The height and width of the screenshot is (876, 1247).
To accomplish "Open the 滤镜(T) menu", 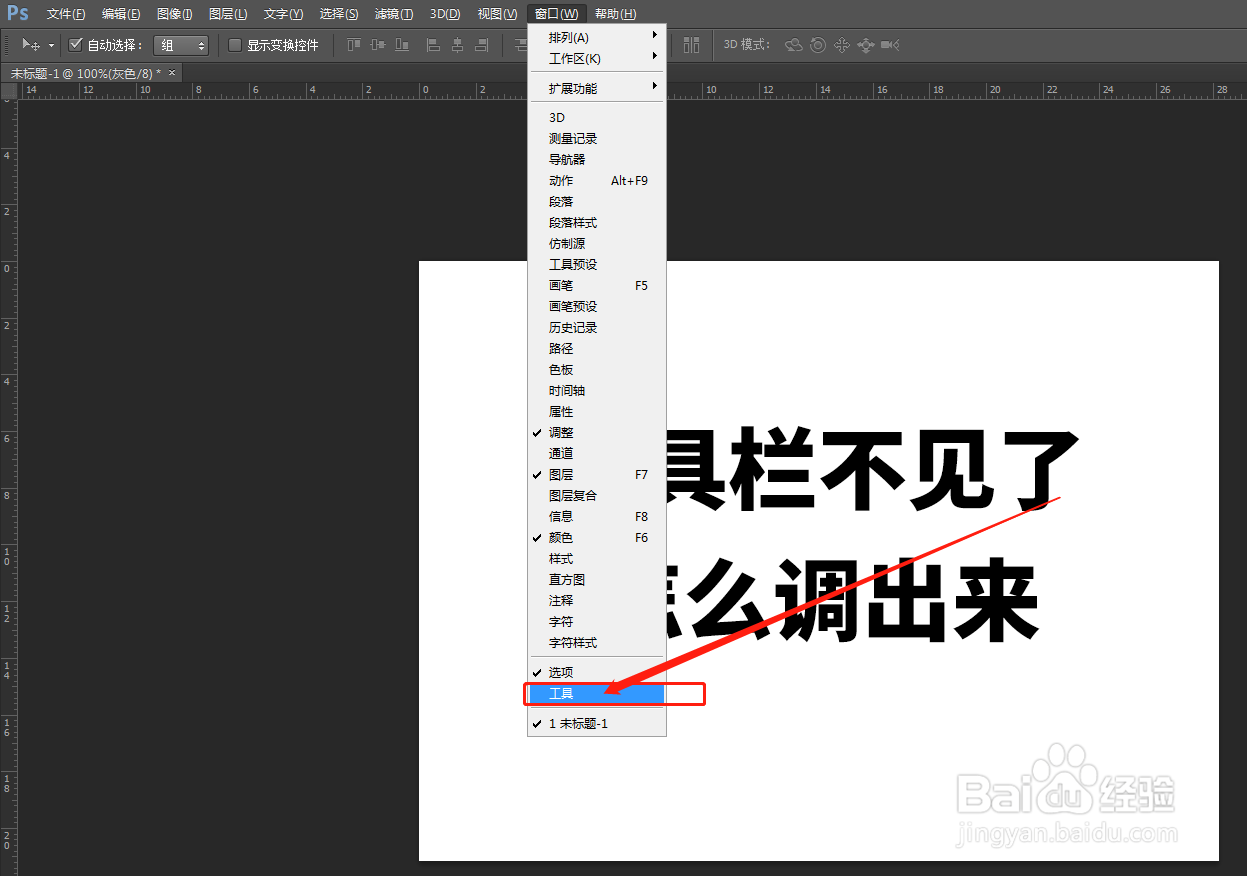I will (394, 14).
